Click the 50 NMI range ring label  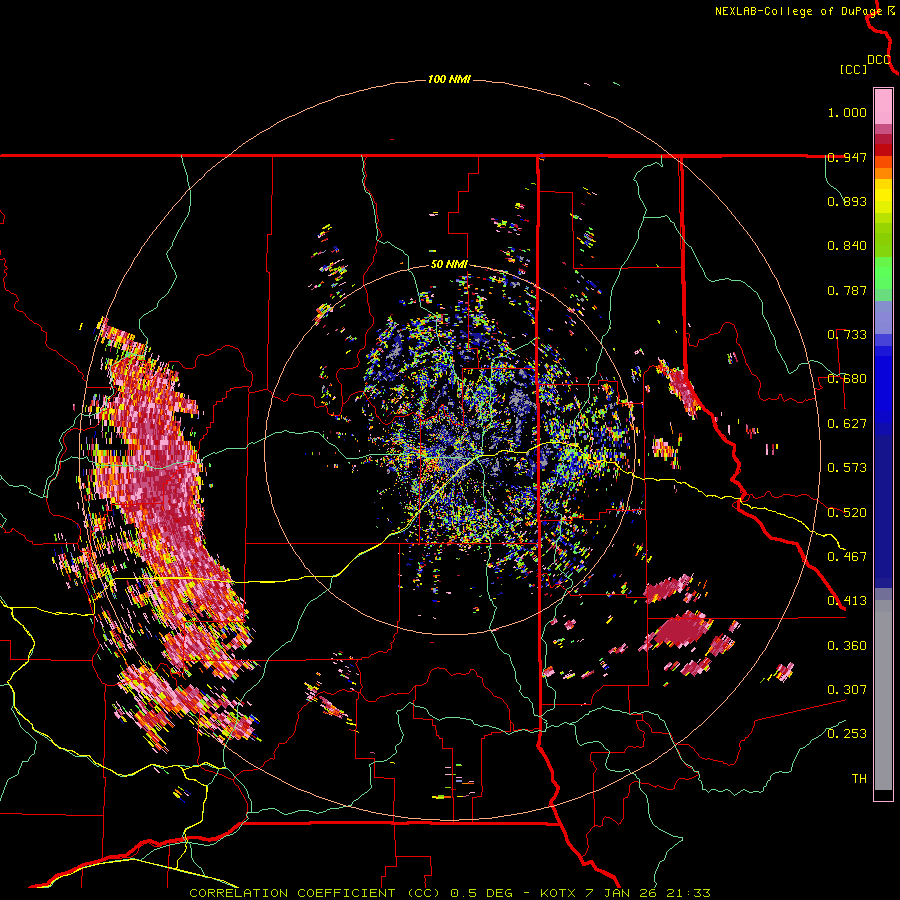(x=449, y=265)
